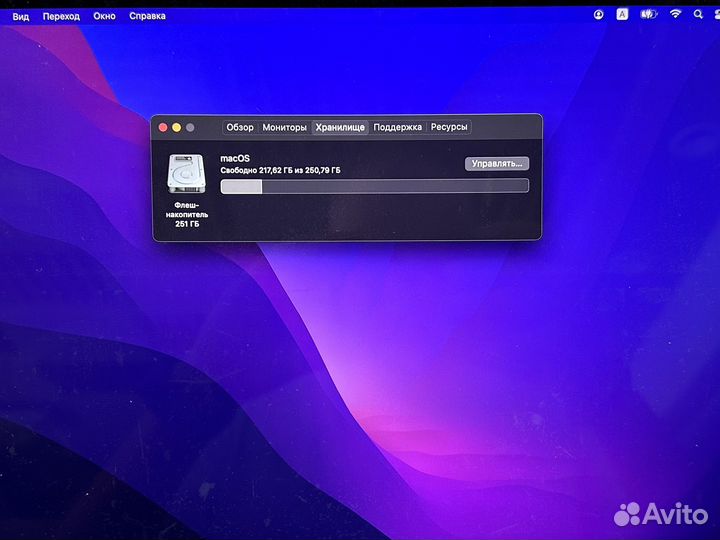Click the flash drive disk icon
This screenshot has height=540, width=720.
(186, 174)
